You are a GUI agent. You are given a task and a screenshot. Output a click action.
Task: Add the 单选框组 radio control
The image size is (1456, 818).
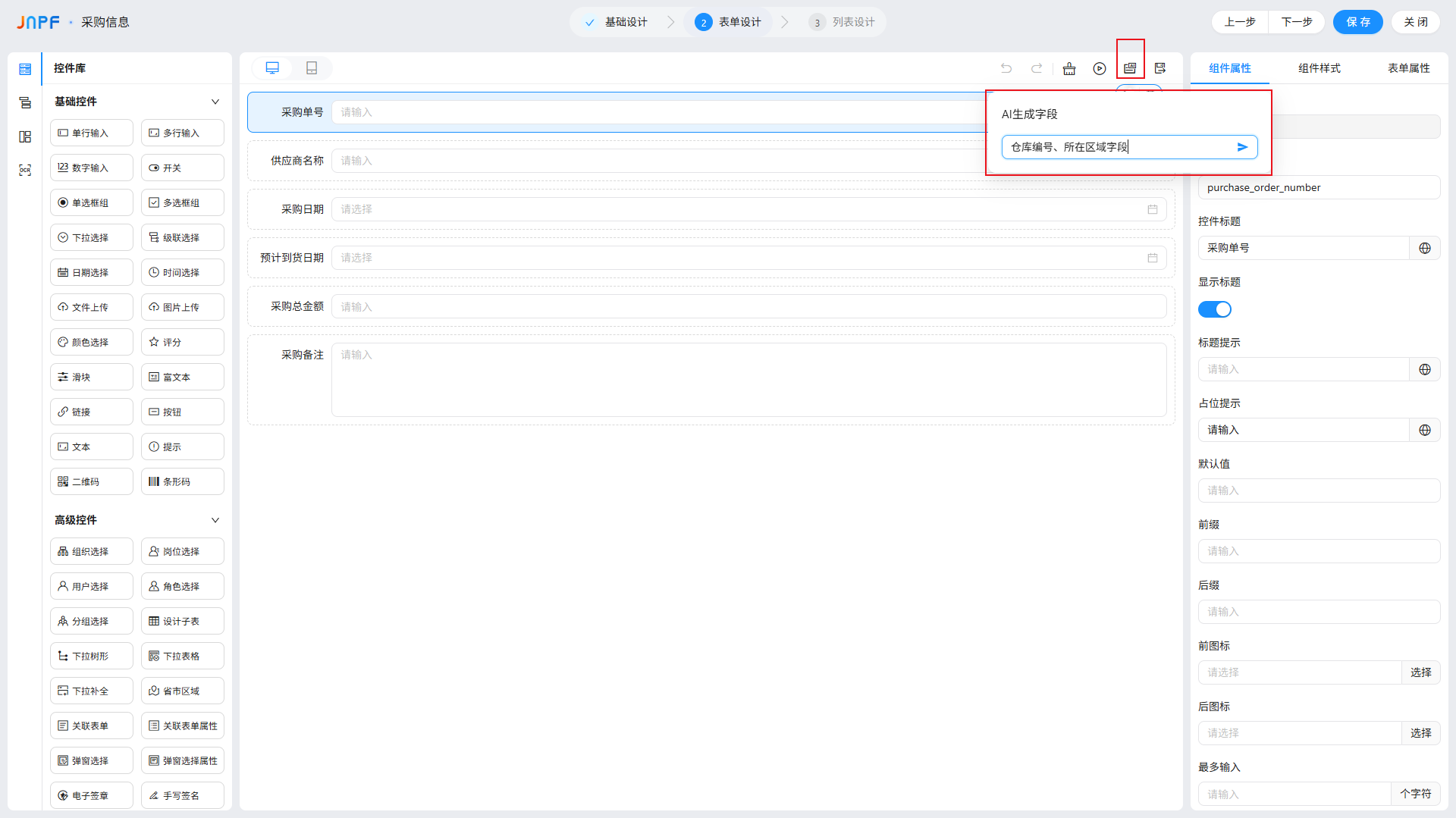pyautogui.click(x=91, y=202)
